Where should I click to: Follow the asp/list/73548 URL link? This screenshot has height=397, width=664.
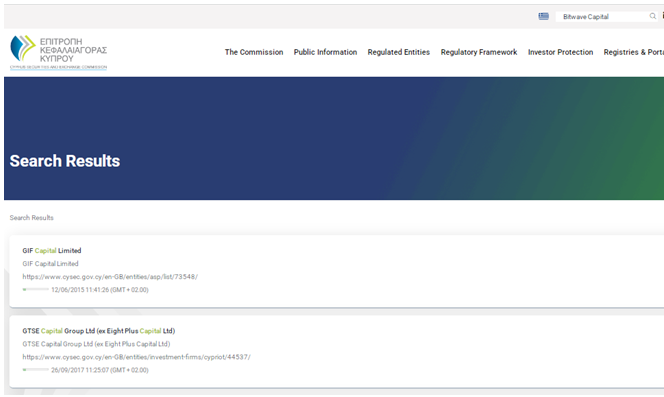110,277
